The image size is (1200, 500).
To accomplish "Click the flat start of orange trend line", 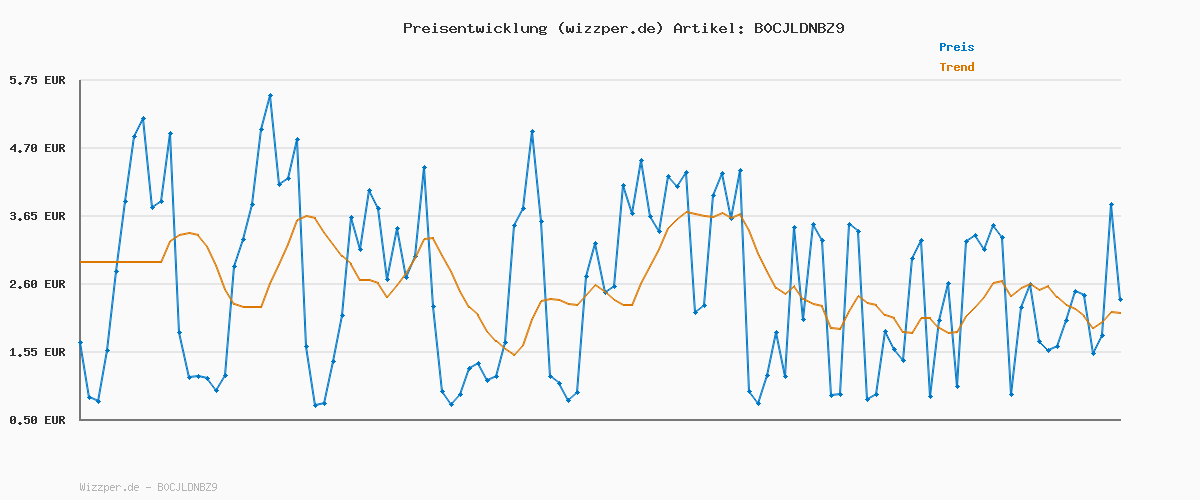I will coord(120,262).
